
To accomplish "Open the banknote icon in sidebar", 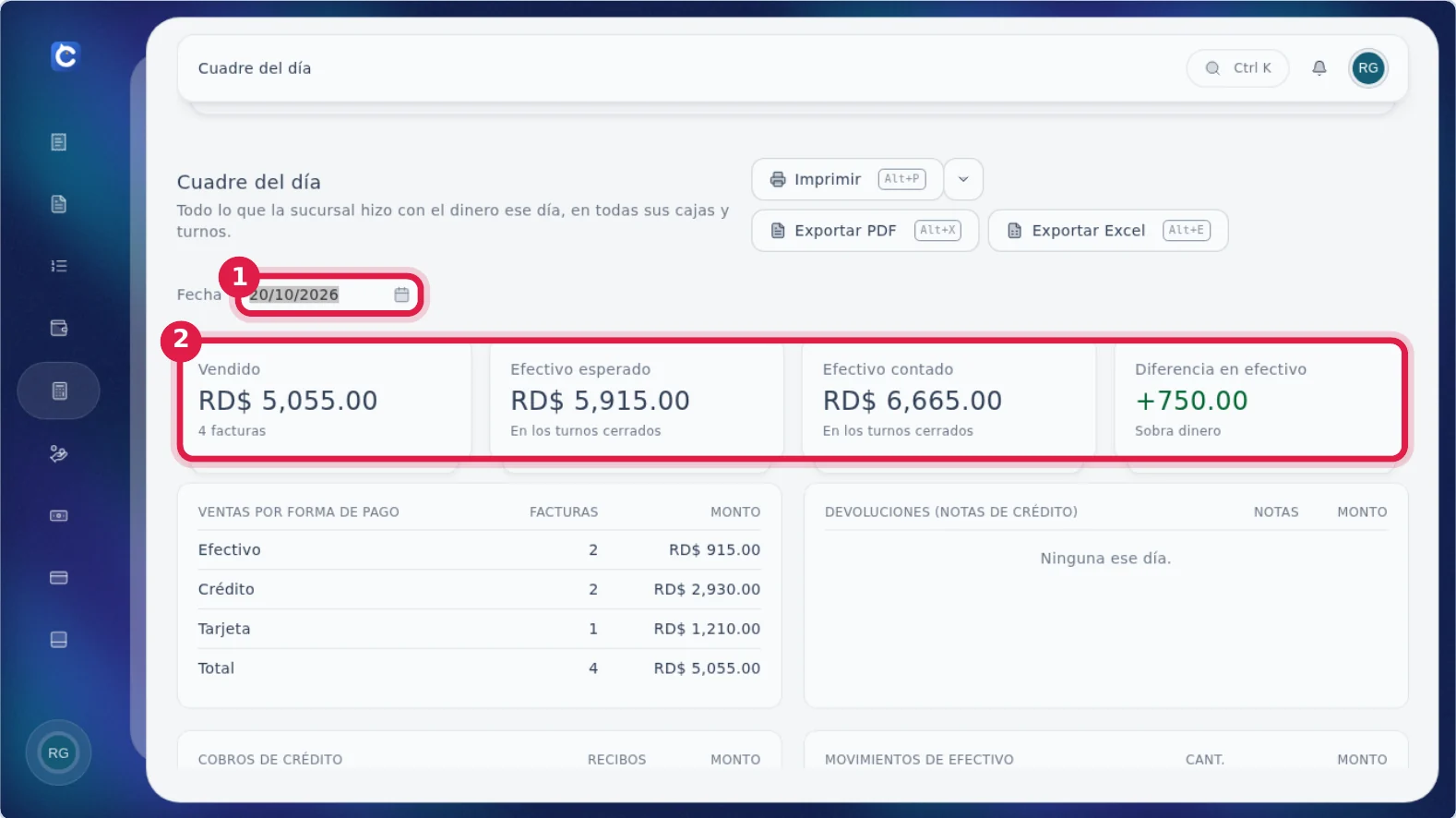I will pyautogui.click(x=59, y=515).
